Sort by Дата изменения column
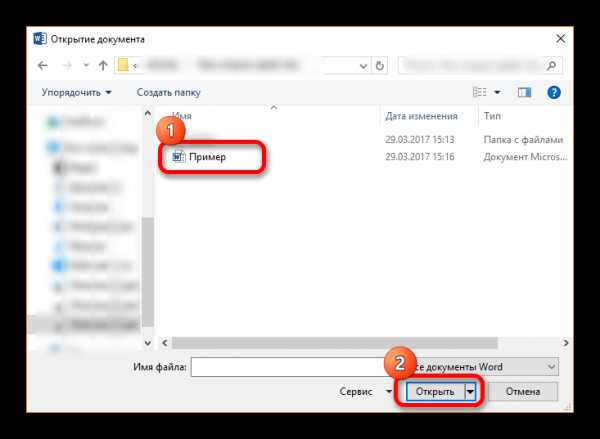Viewport: 600px width, 439px height. point(421,116)
